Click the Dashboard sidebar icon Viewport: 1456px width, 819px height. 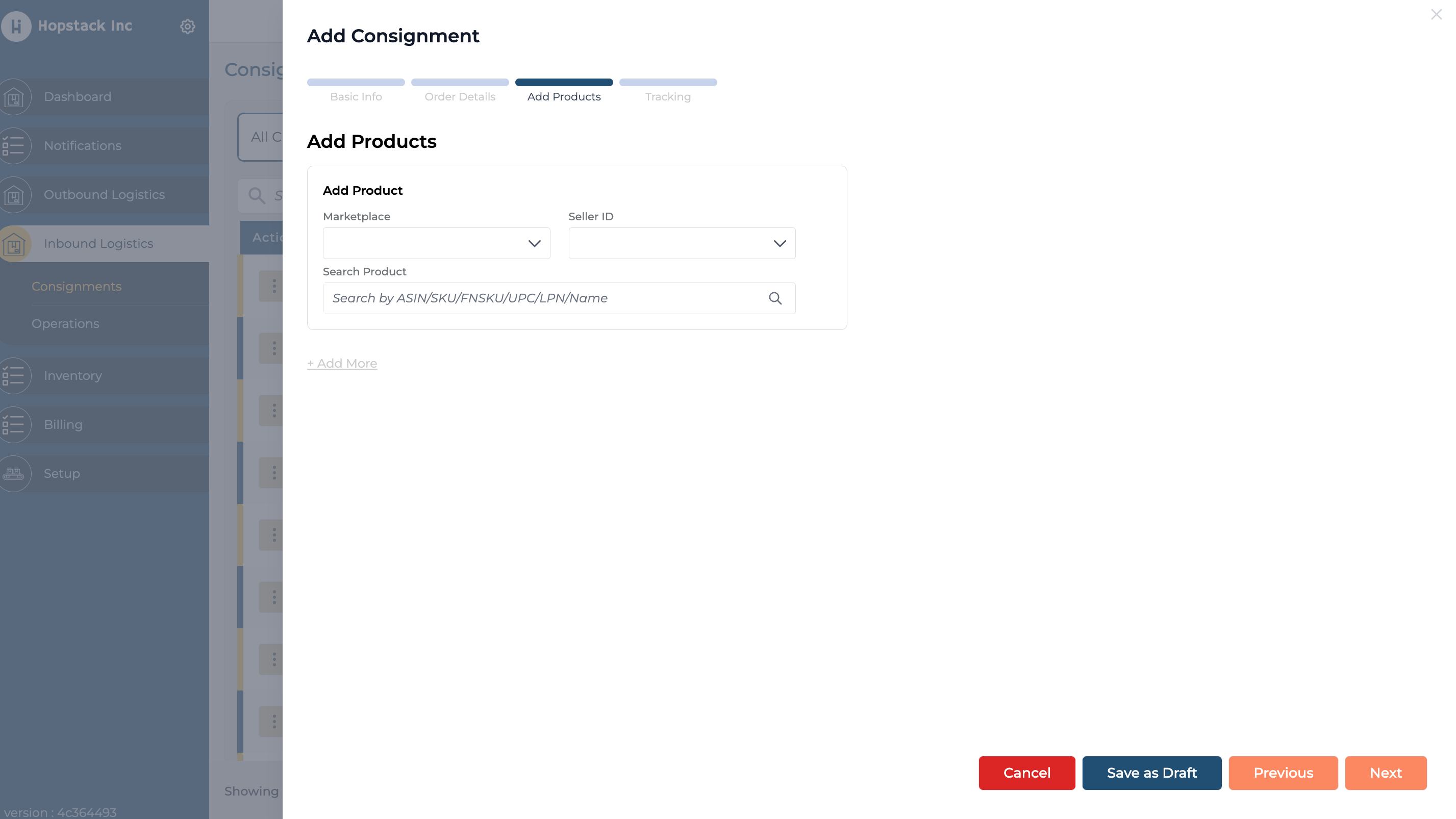pos(14,97)
